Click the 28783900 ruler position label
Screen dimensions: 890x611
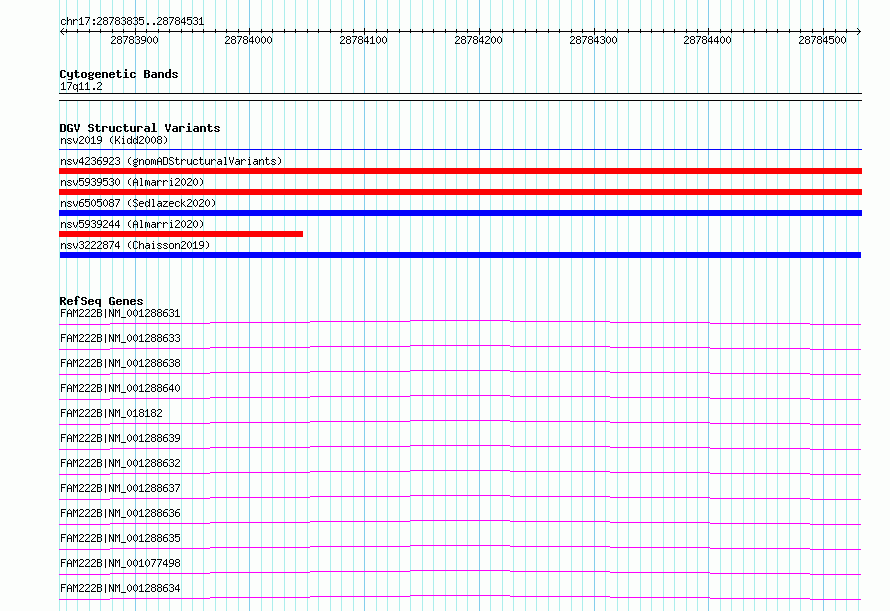[134, 40]
